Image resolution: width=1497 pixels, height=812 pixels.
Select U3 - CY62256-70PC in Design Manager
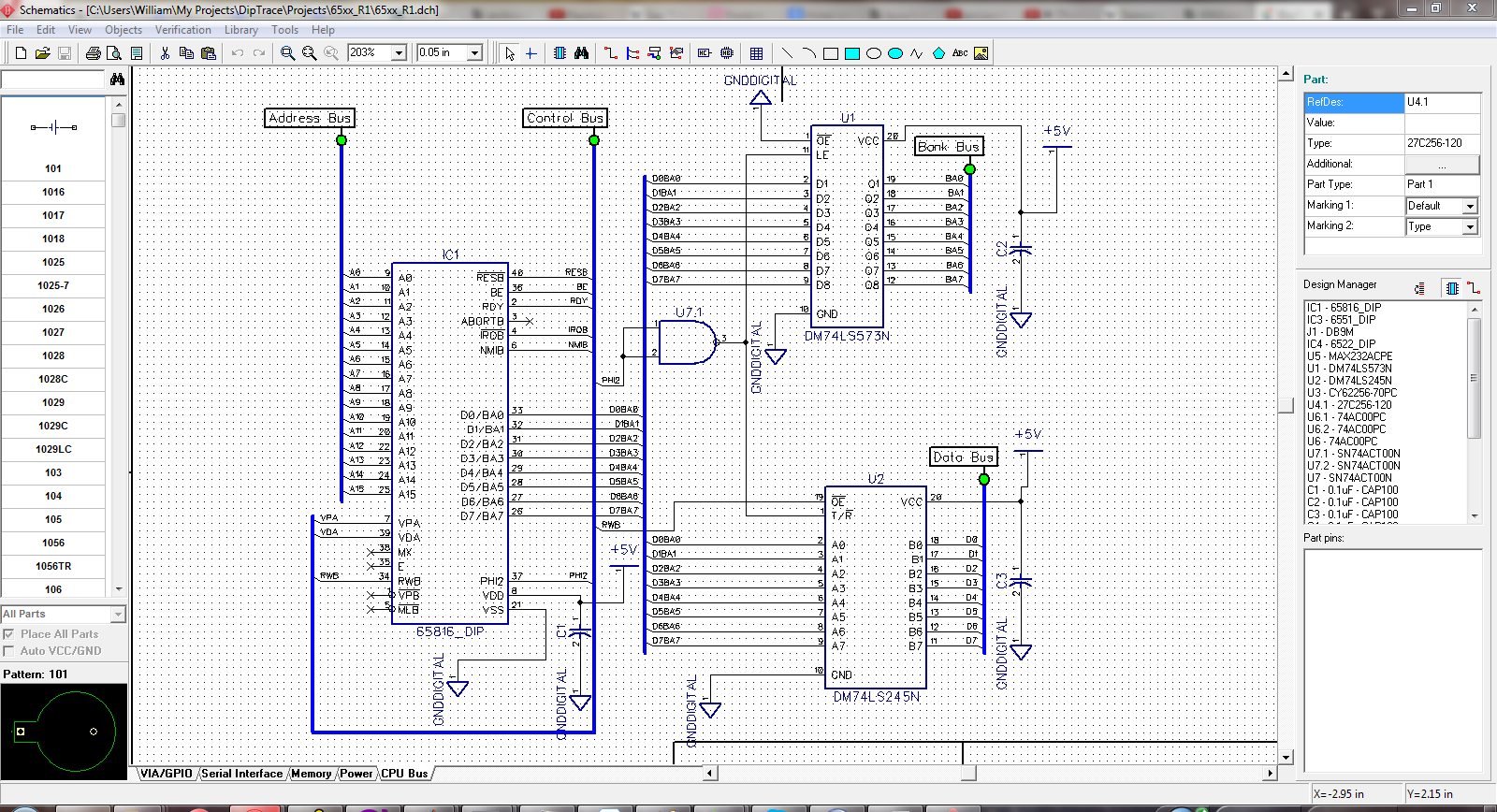point(1351,393)
